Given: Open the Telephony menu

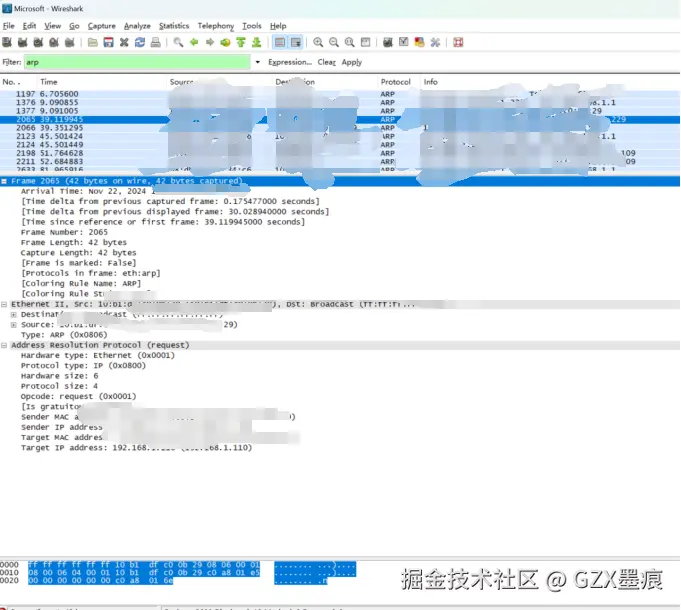Looking at the screenshot, I should [x=216, y=26].
